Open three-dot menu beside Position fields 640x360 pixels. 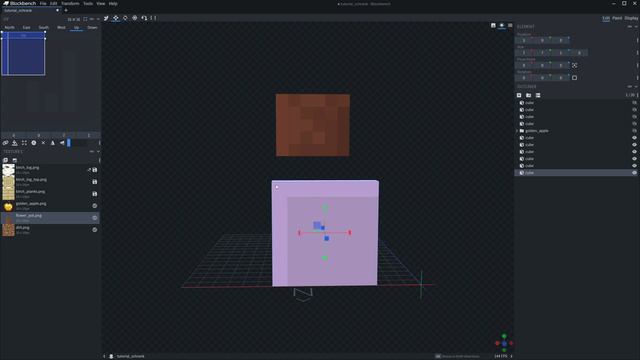pyautogui.click(x=637, y=40)
